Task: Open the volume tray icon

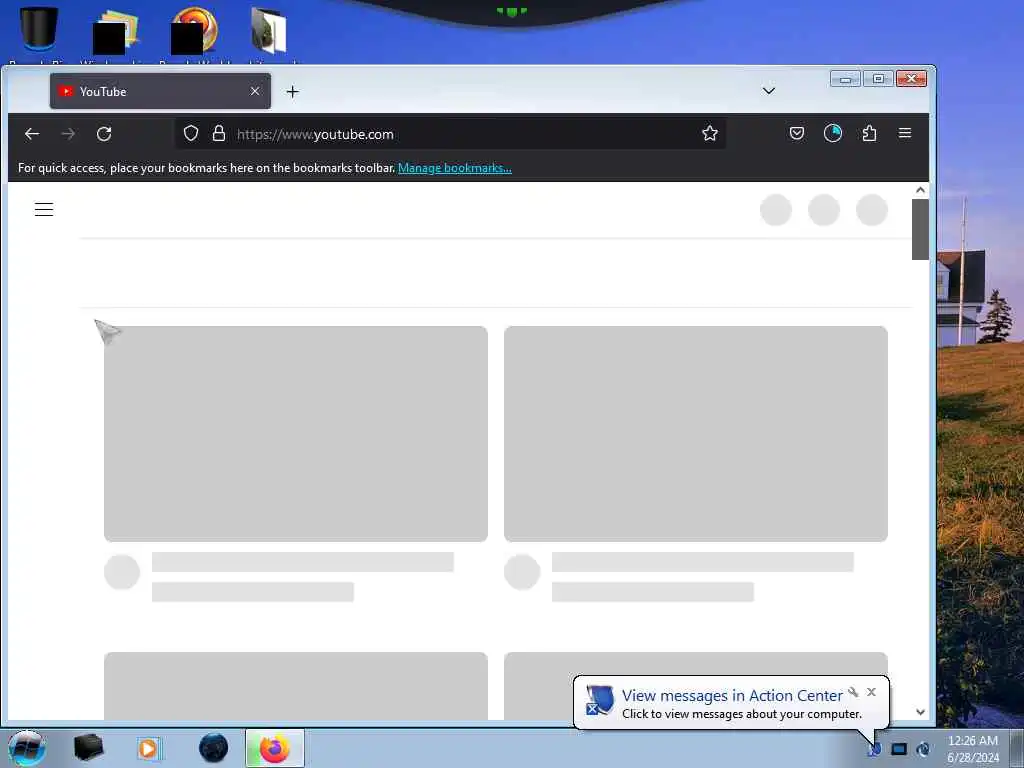Action: 923,749
